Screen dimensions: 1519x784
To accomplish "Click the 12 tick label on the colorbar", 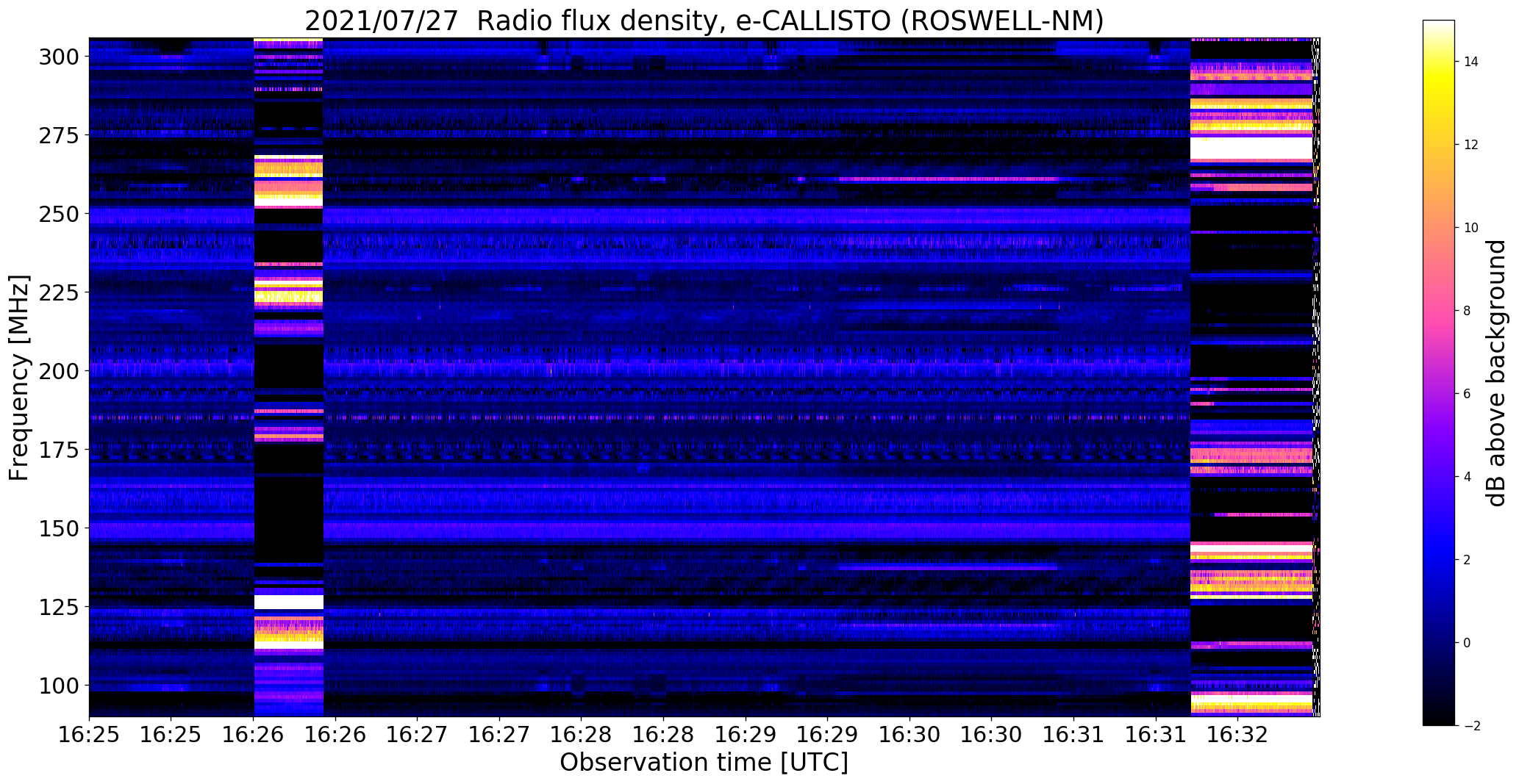I will [x=1471, y=145].
